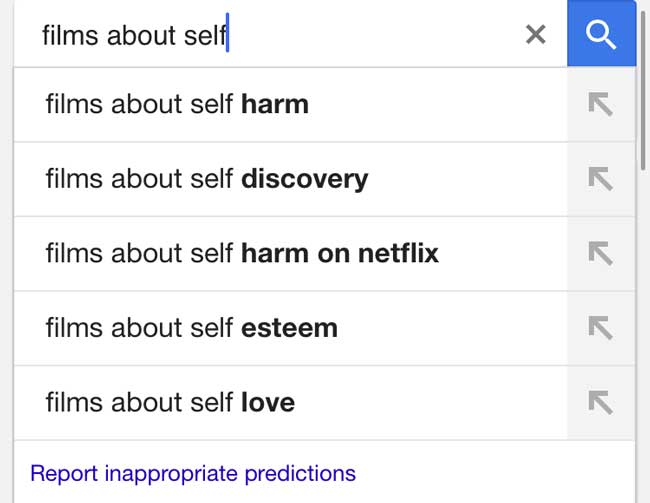Choose the 'films about self love' suggestion
Image resolution: width=650 pixels, height=503 pixels.
(x=170, y=402)
